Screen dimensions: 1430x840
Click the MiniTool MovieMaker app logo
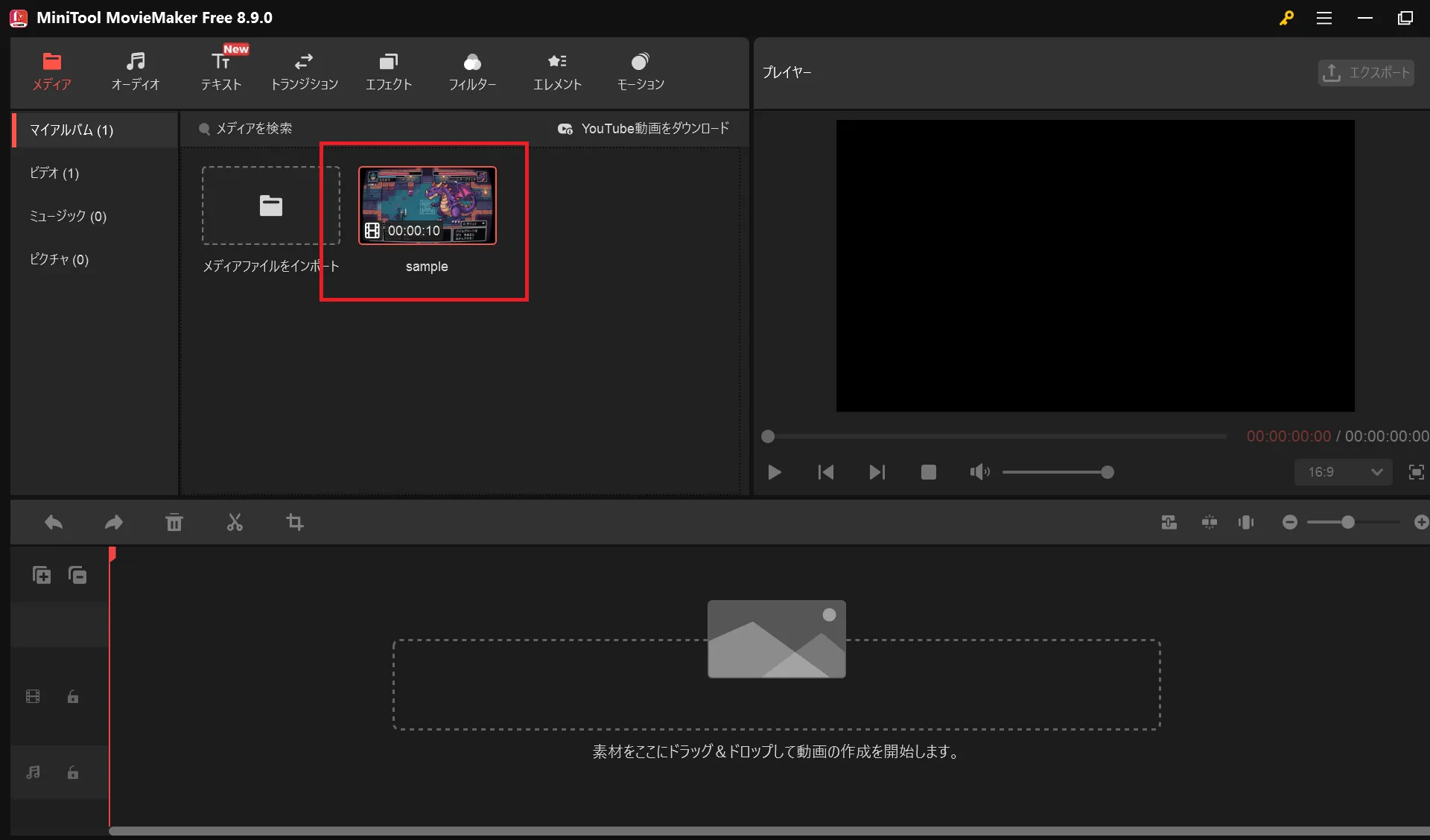pos(19,18)
